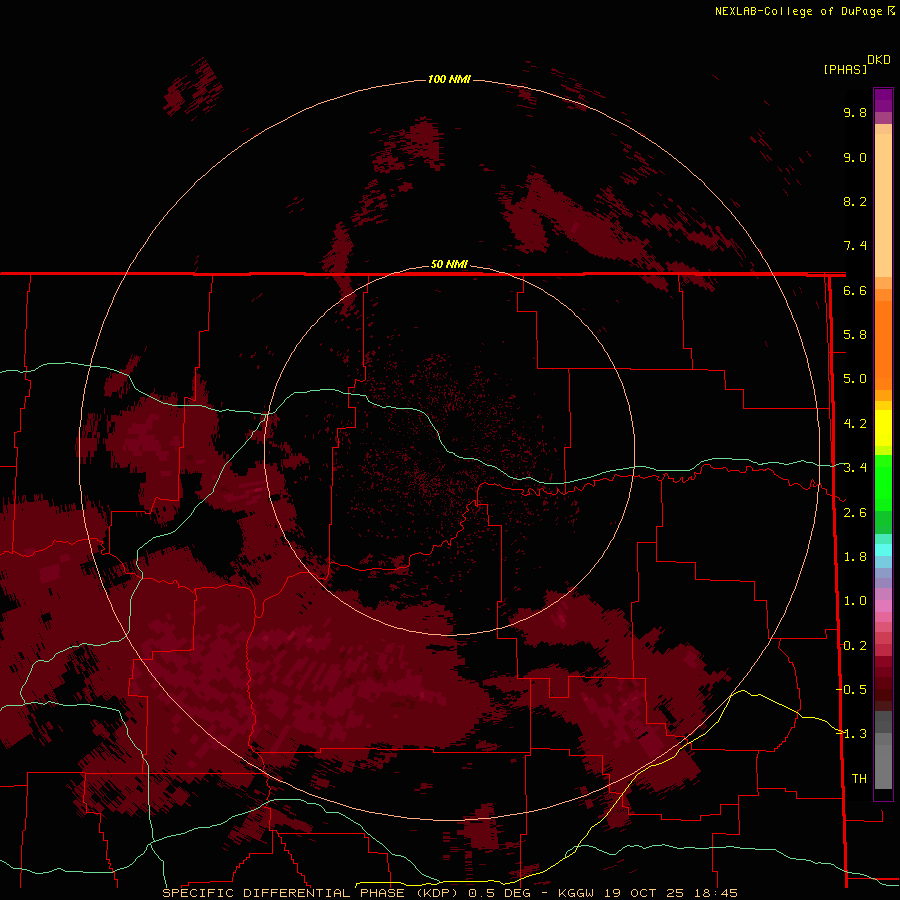Pick the gray band beside TH
This screenshot has height=900, width=900.
[x=883, y=766]
